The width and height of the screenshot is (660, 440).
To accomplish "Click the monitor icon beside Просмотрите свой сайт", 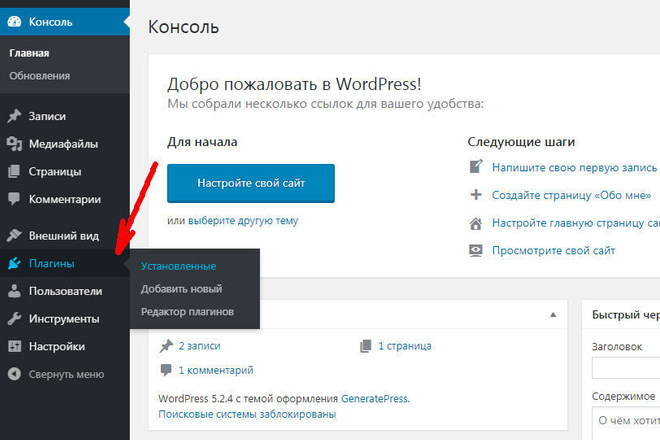I will coord(476,251).
